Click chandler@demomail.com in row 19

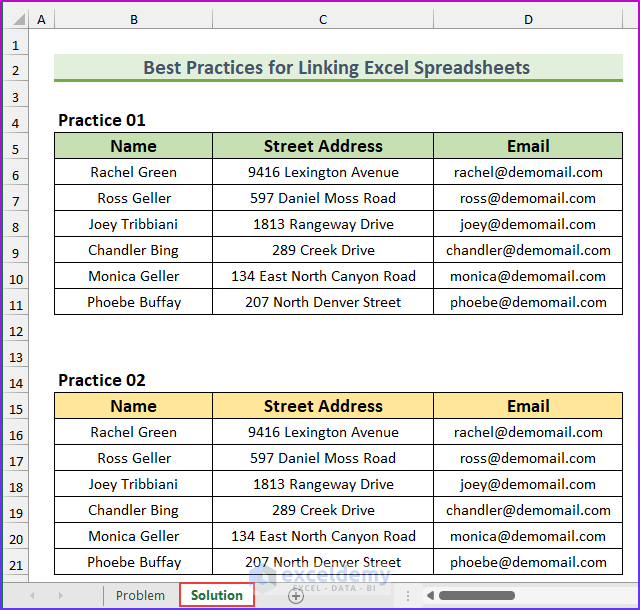[528, 510]
